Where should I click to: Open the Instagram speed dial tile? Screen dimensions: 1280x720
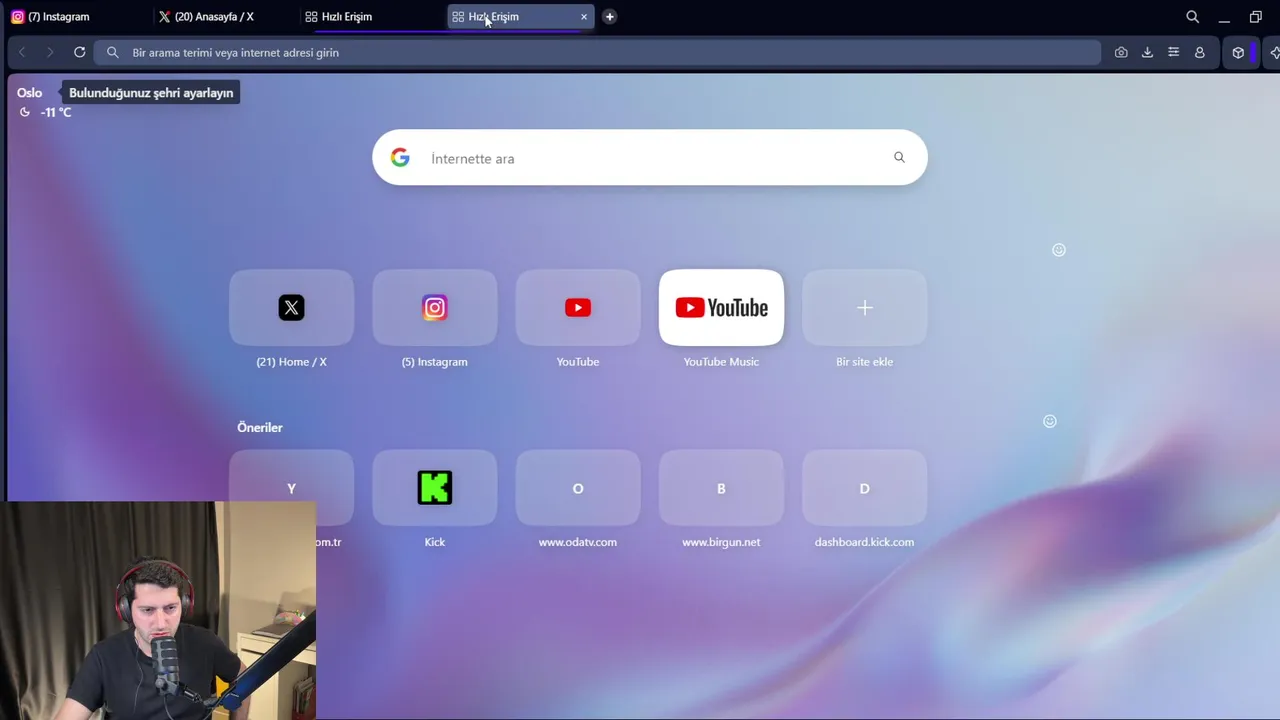click(x=434, y=307)
